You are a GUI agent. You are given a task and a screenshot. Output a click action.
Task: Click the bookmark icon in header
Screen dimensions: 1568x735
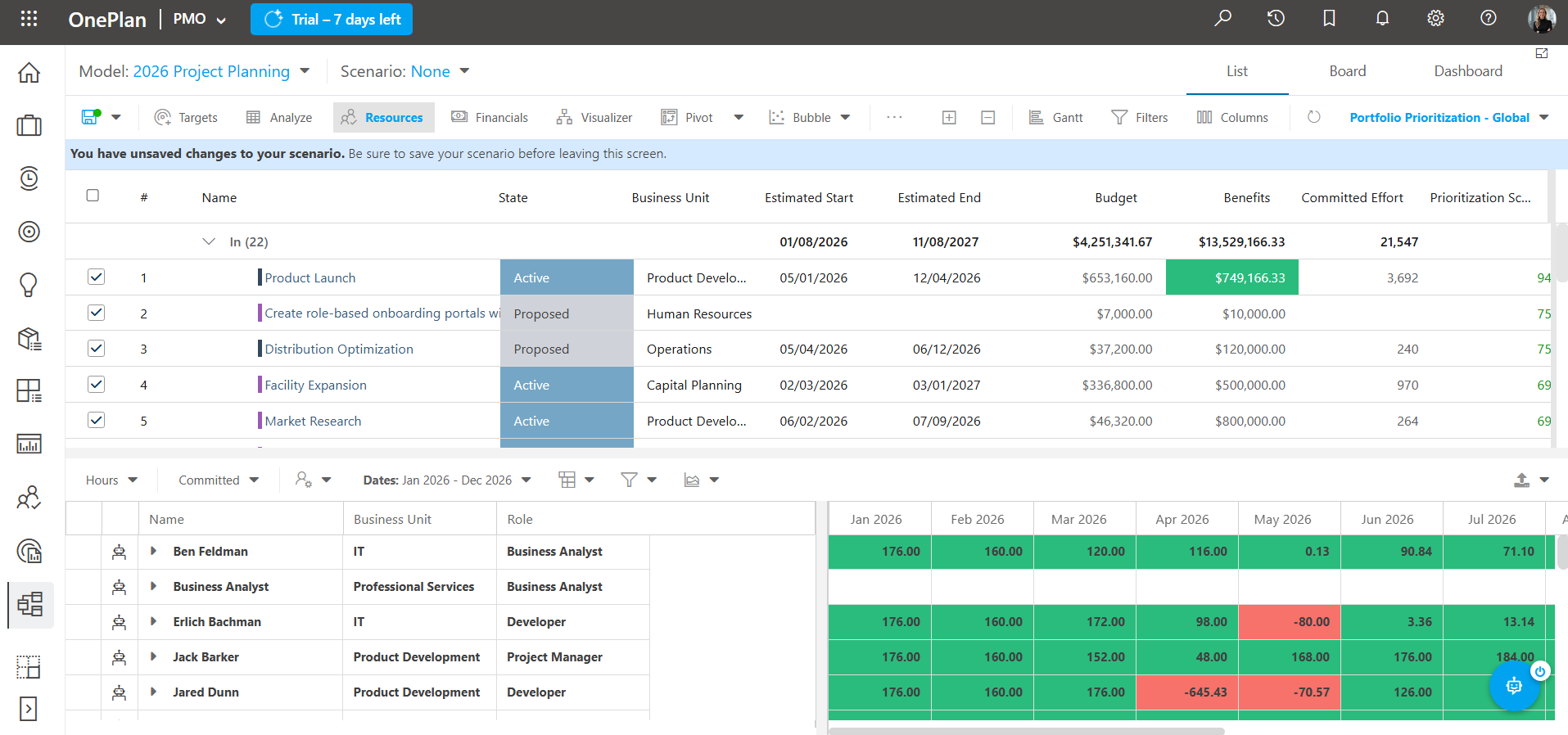(x=1329, y=18)
